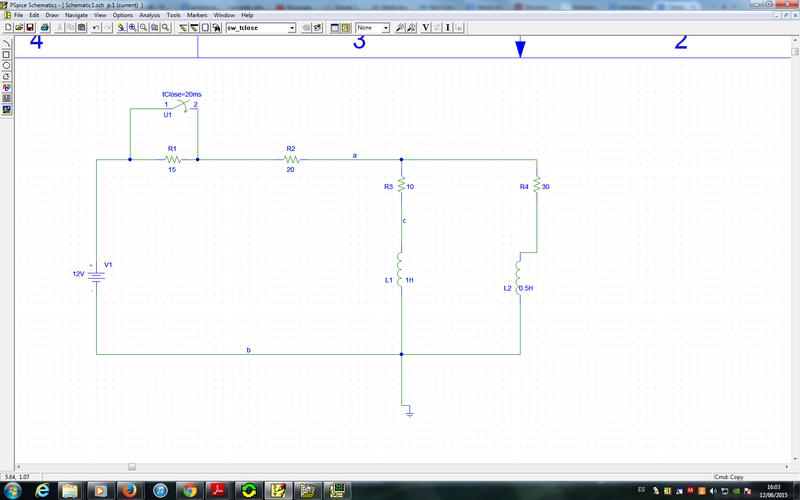Image resolution: width=800 pixels, height=500 pixels.
Task: Click the Save file toolbar icon
Action: tap(31, 27)
